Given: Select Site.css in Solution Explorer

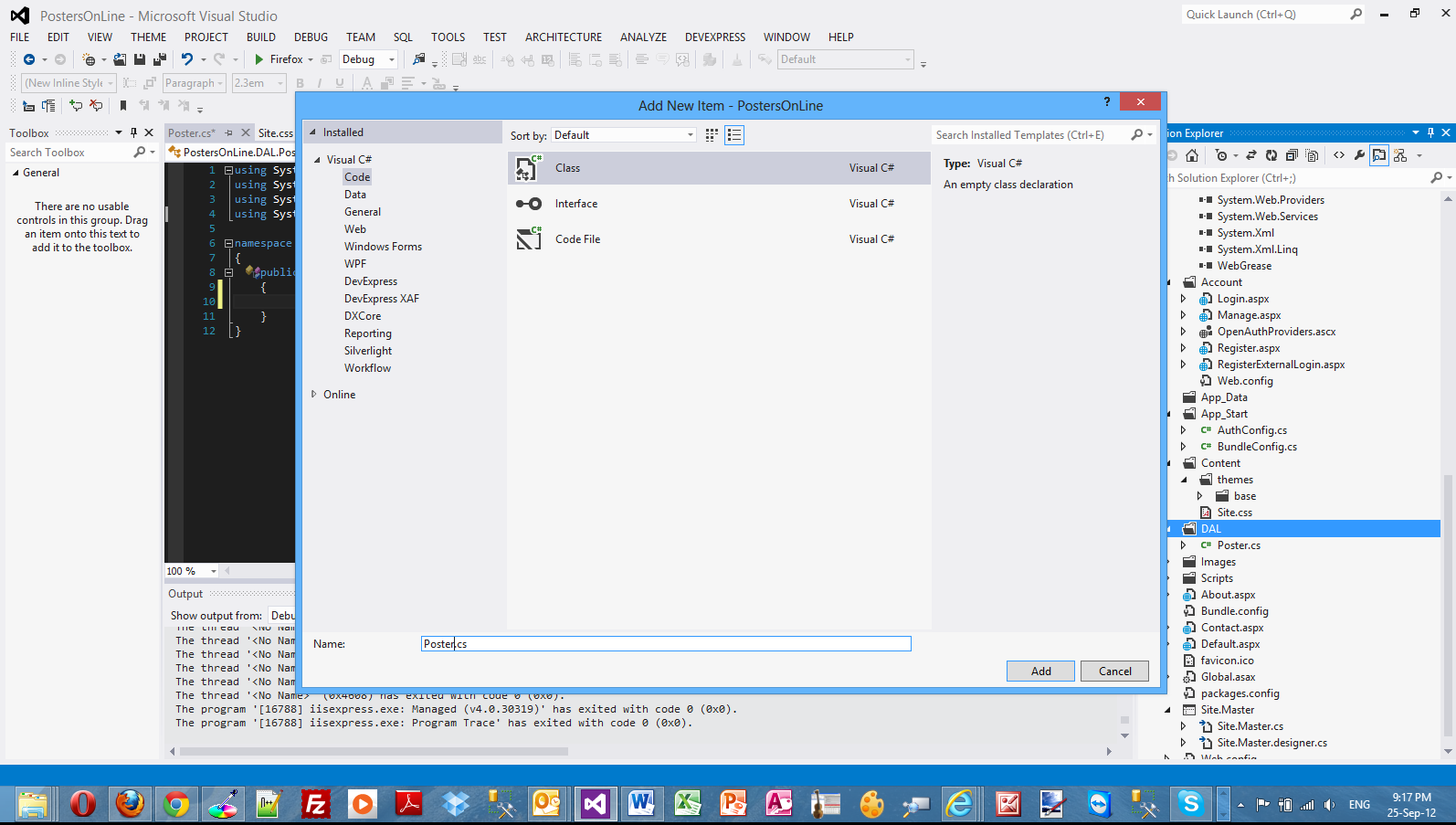Looking at the screenshot, I should coord(1234,513).
